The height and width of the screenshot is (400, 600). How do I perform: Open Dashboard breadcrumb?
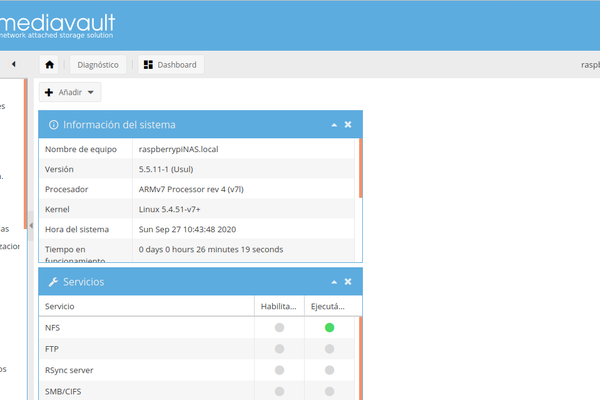pos(171,65)
